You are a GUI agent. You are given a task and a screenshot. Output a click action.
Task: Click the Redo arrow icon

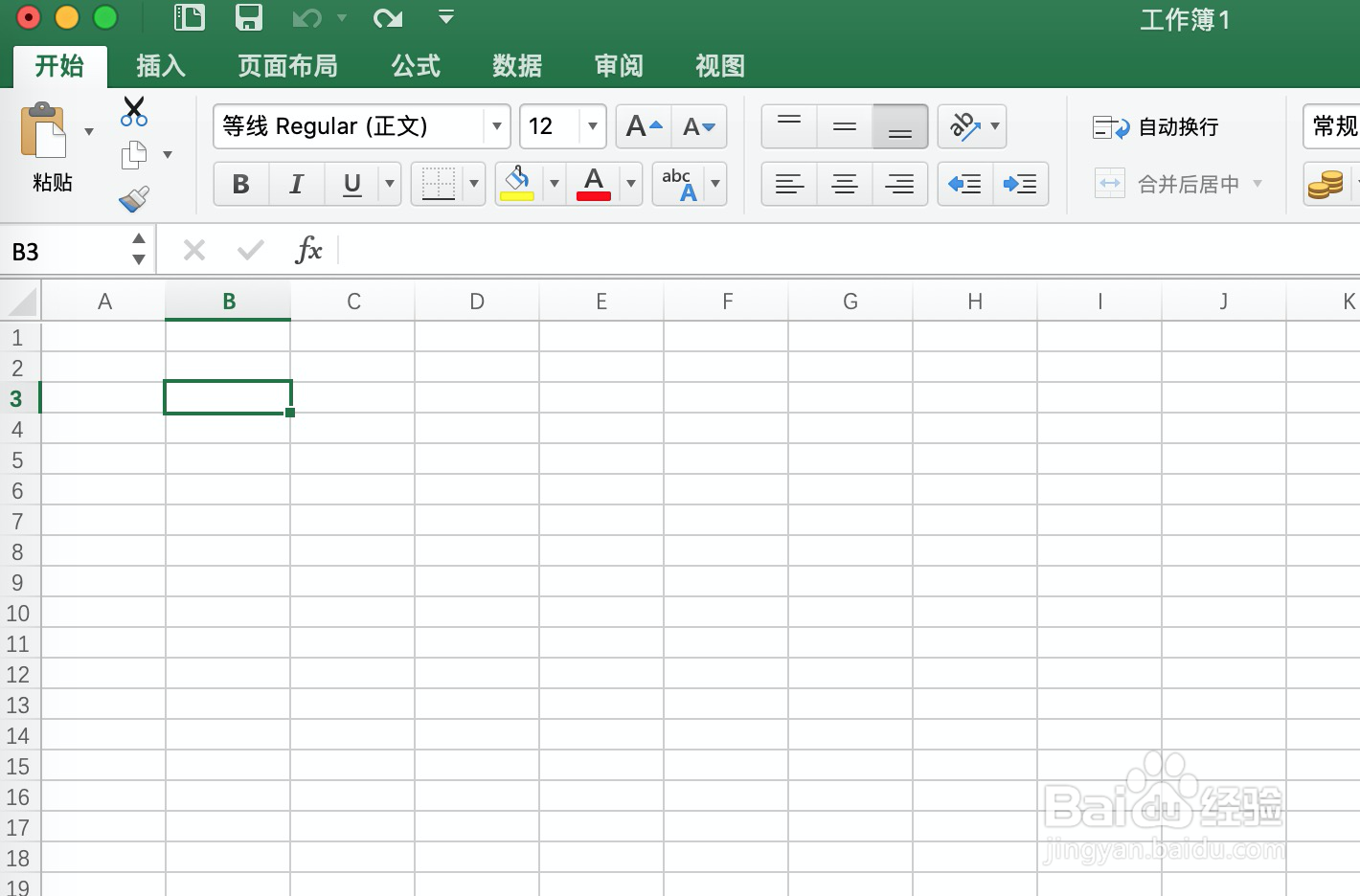(388, 17)
